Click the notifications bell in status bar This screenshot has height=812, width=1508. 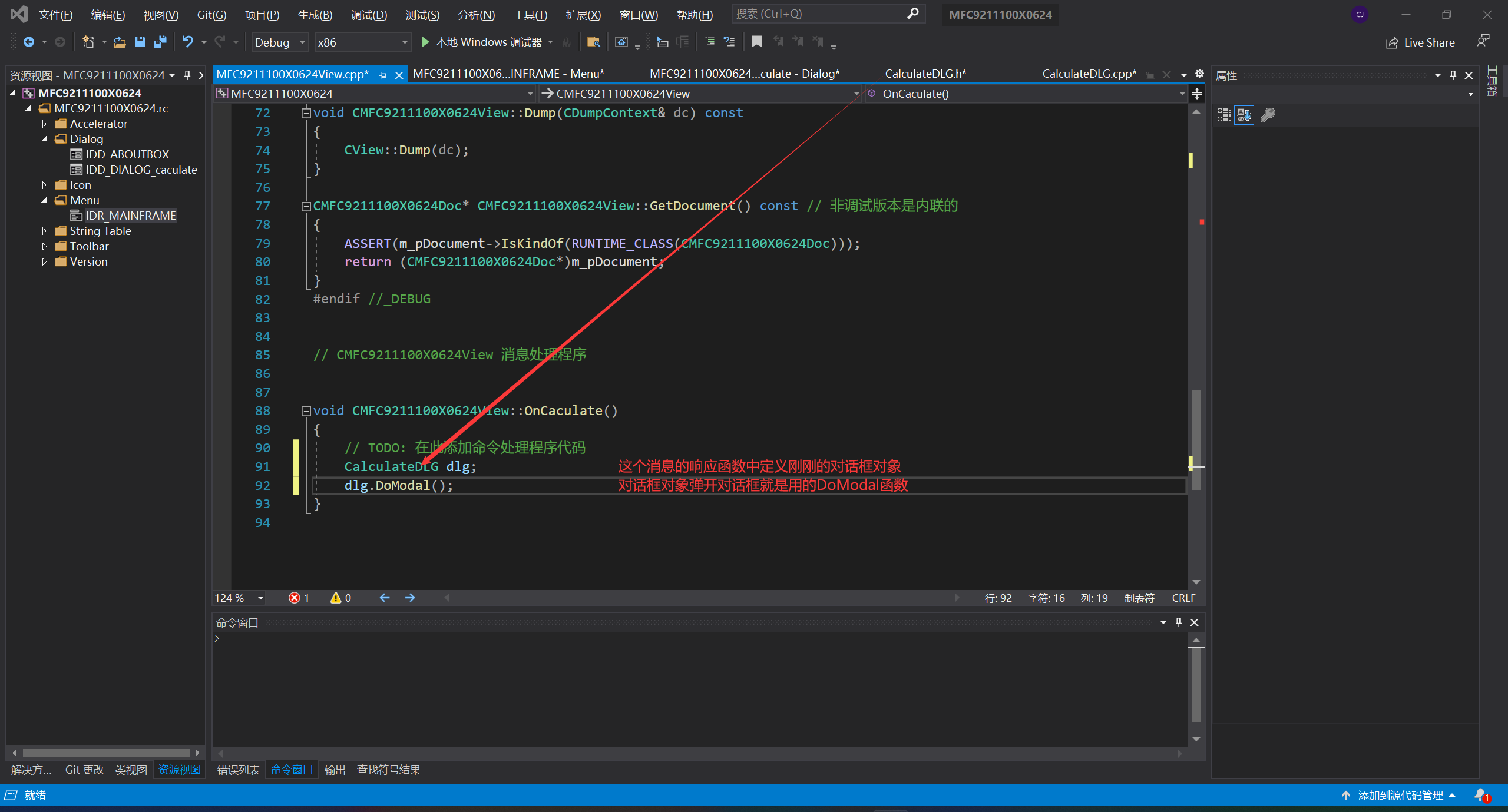tap(1481, 795)
